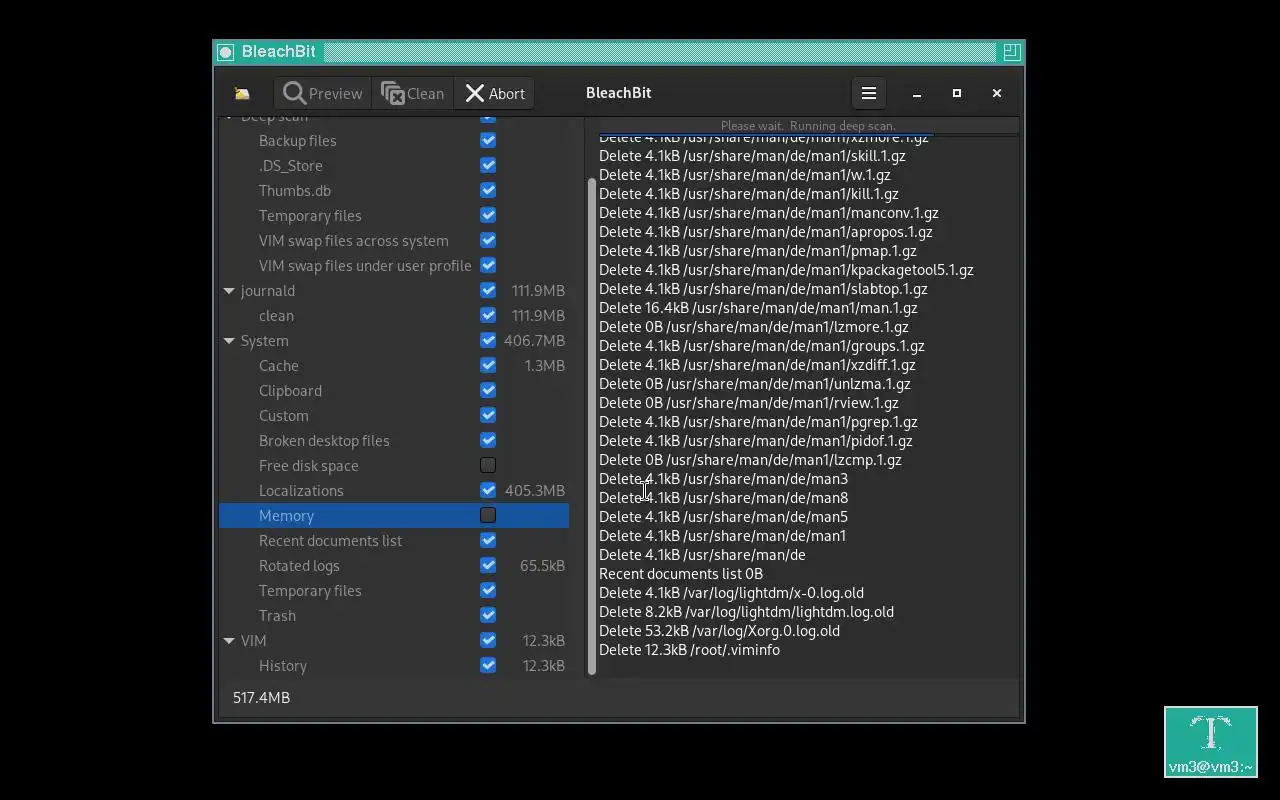
Task: Click log line for Xorg.0.log.old
Action: click(x=719, y=631)
